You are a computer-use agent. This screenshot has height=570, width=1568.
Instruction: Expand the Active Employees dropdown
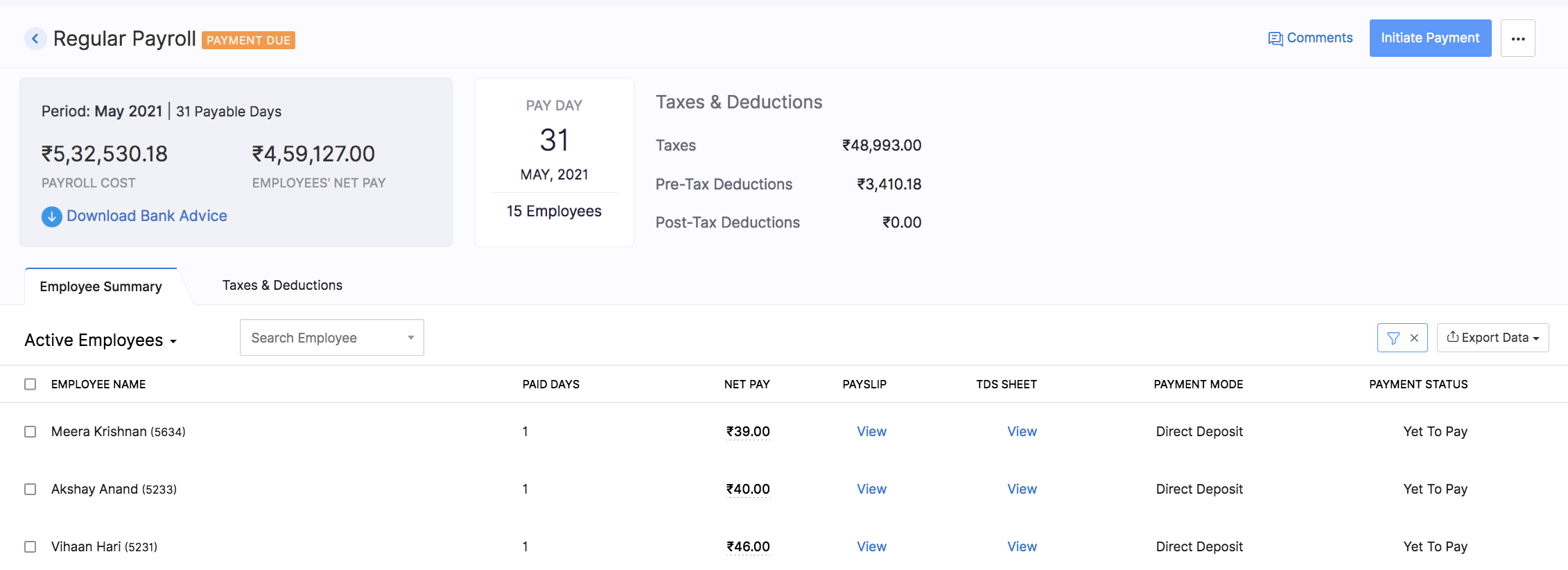(101, 340)
